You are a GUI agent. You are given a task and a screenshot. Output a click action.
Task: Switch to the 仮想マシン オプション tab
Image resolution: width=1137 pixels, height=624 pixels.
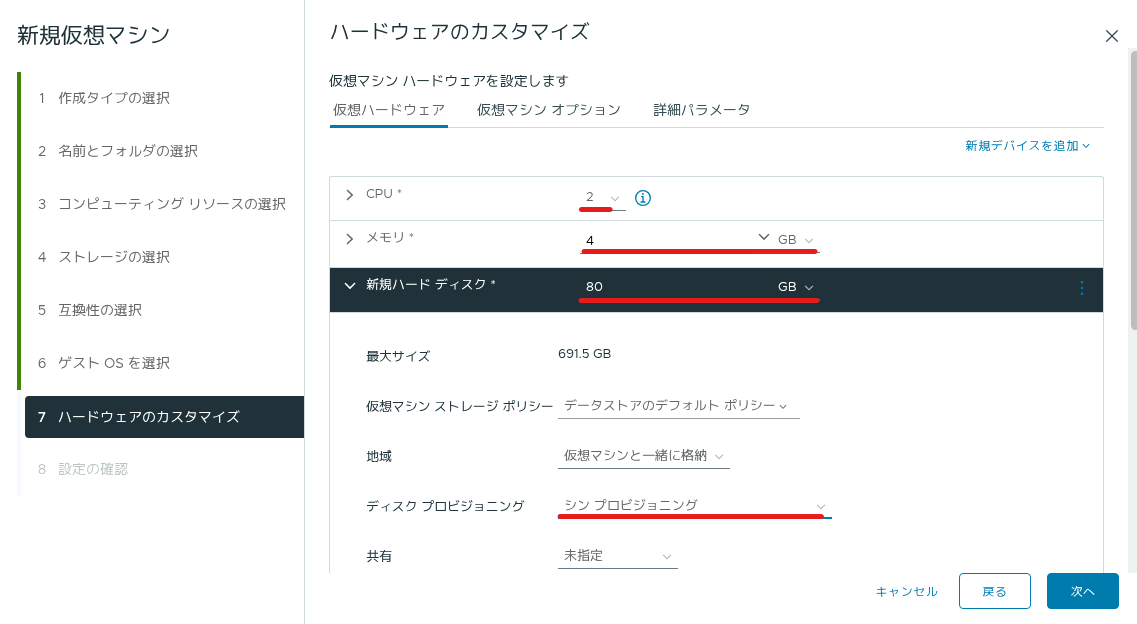coord(549,110)
